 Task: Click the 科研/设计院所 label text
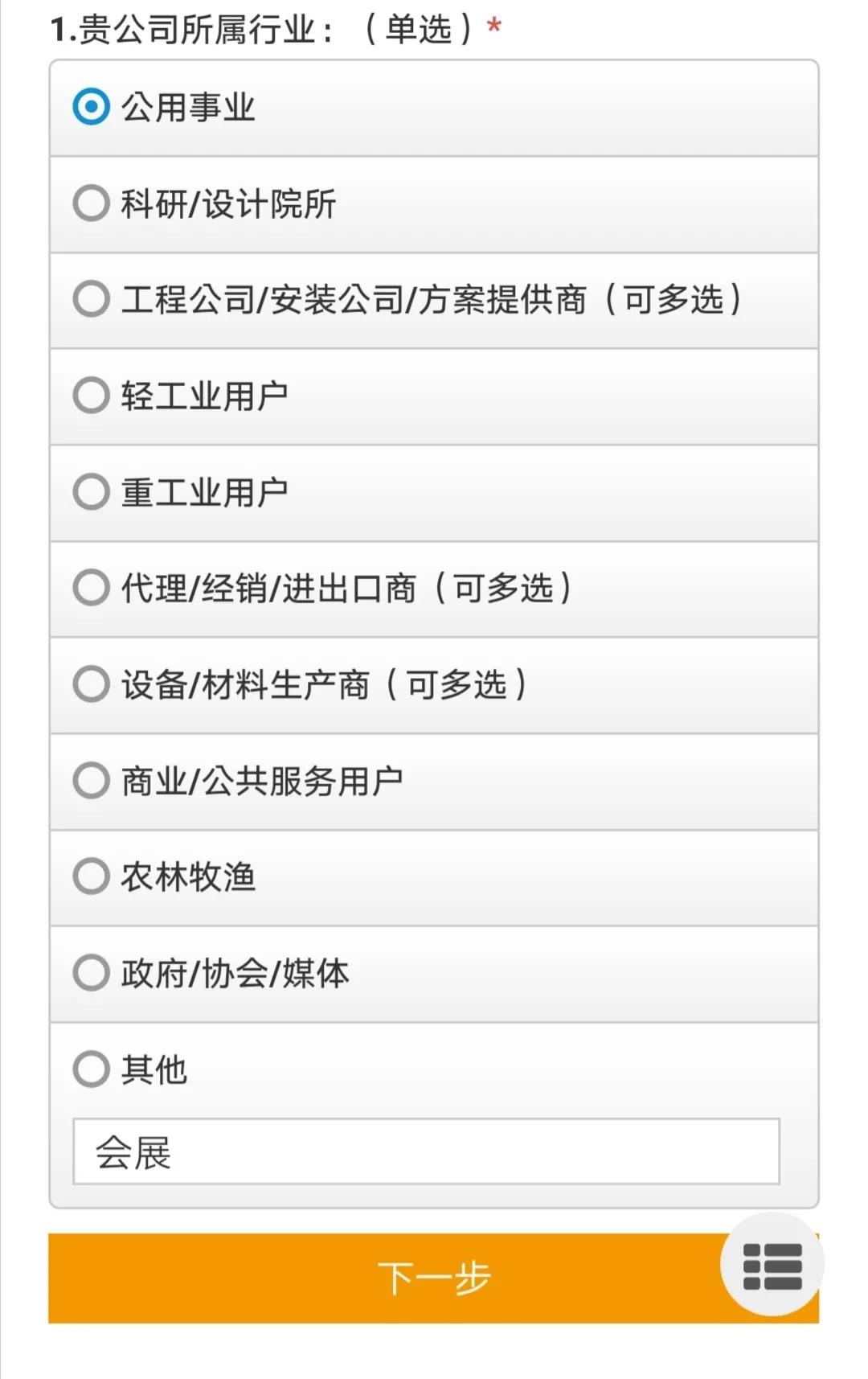point(228,204)
